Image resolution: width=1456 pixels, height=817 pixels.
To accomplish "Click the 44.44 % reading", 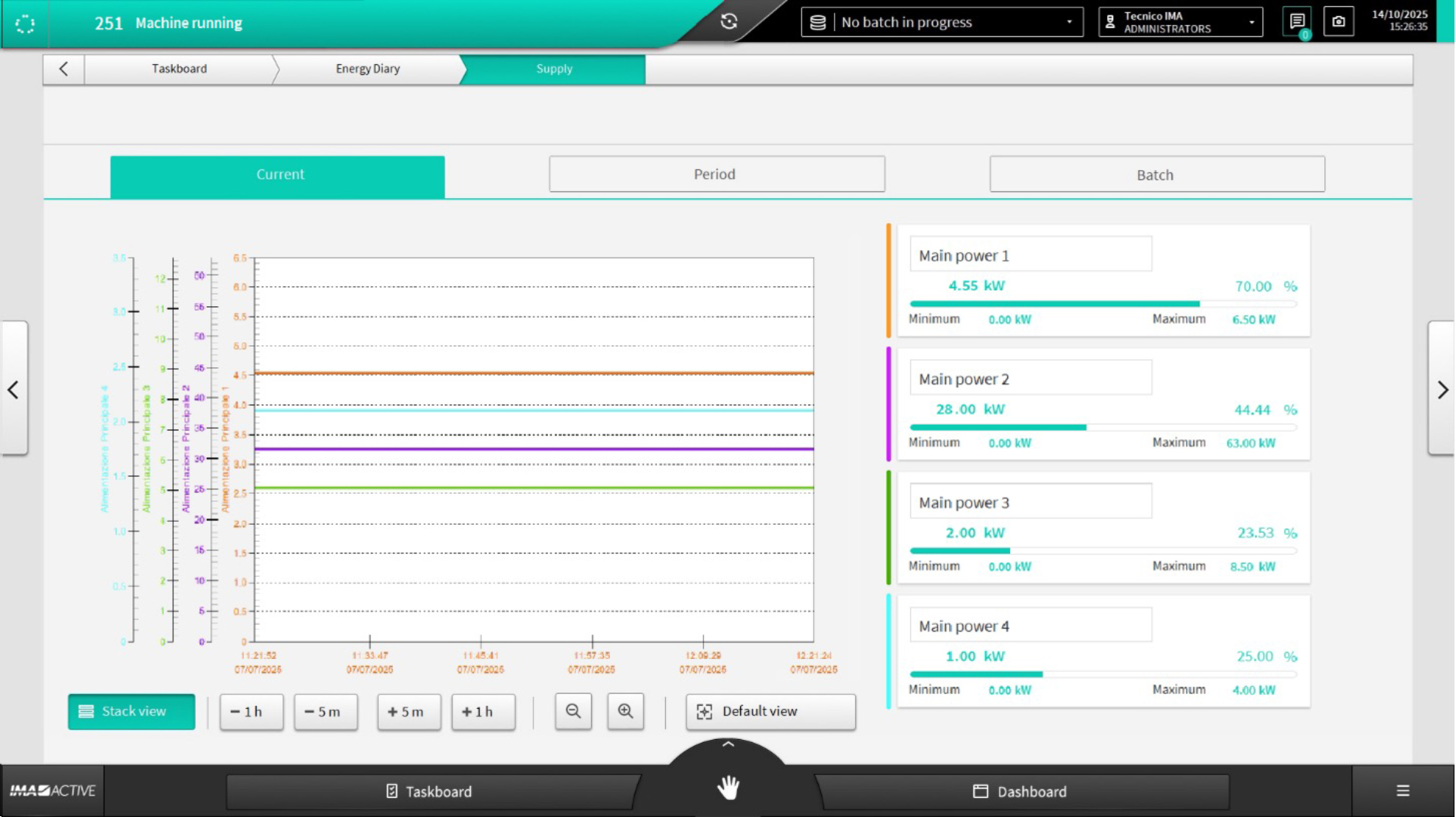I will [x=1265, y=410].
